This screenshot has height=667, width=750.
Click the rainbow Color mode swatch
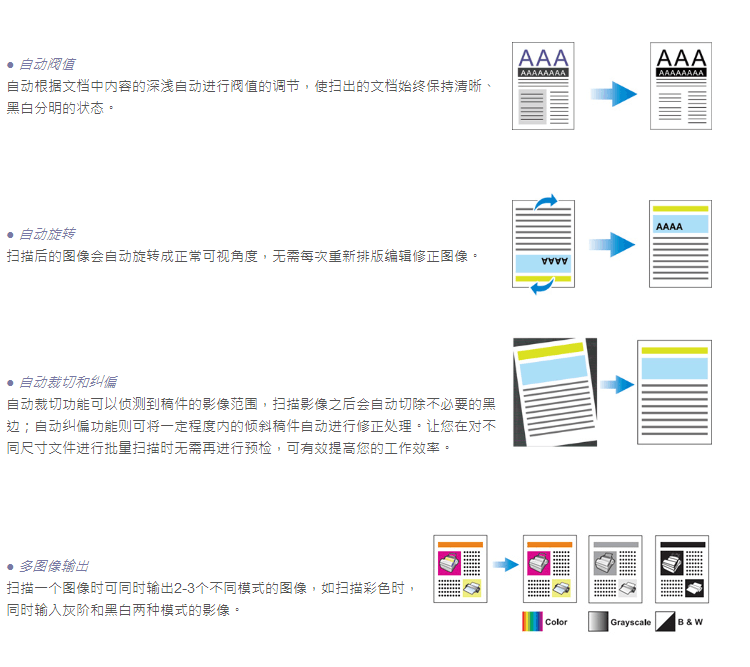point(532,622)
